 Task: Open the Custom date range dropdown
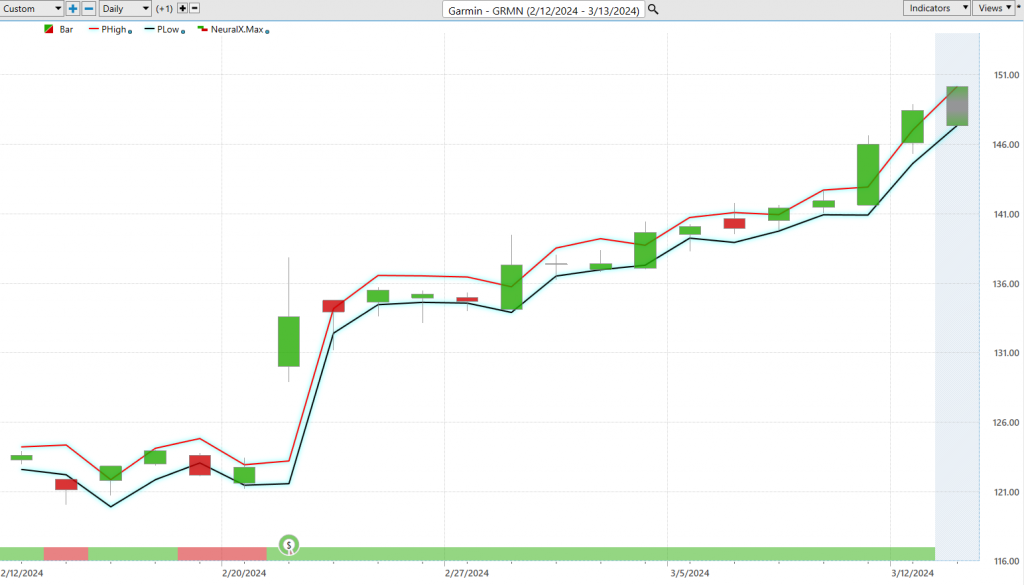31,8
